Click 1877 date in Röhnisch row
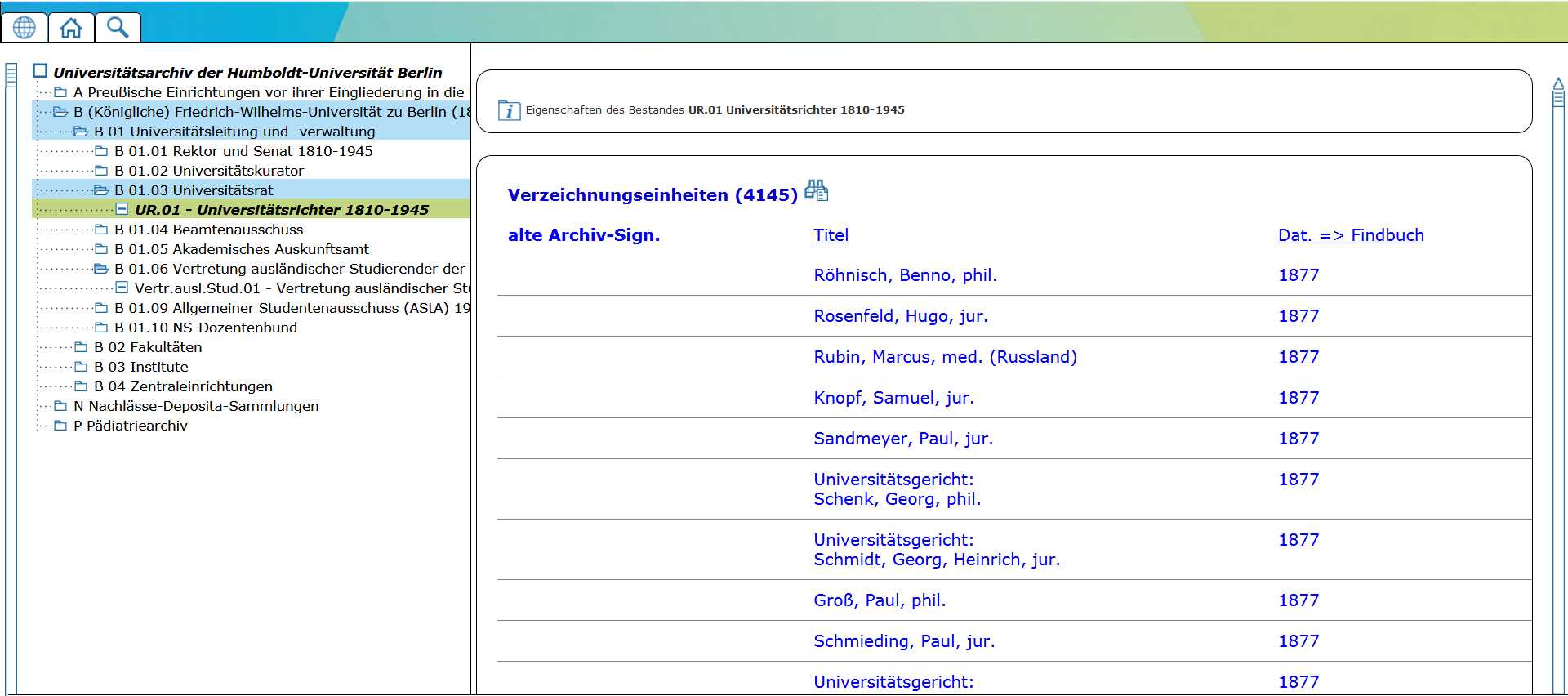 click(1298, 275)
